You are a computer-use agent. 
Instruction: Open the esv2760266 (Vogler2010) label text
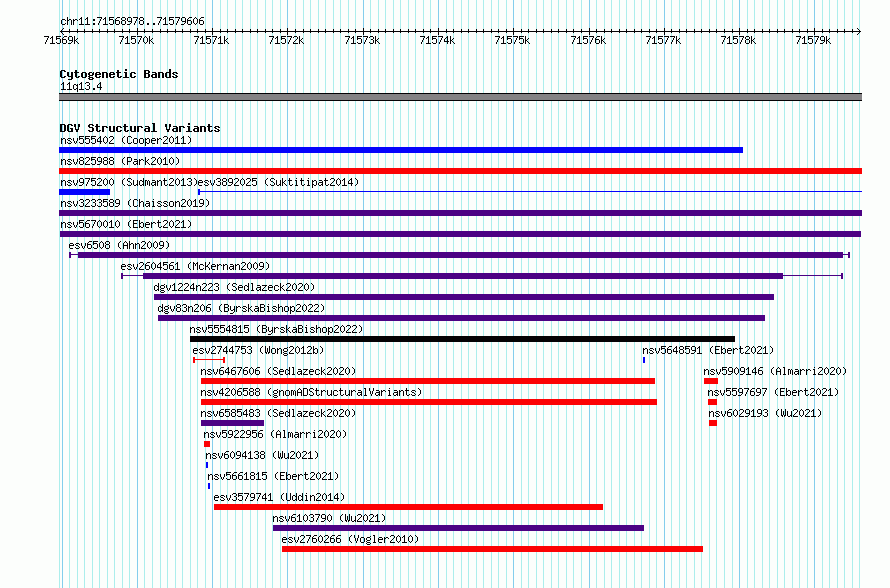[350, 539]
